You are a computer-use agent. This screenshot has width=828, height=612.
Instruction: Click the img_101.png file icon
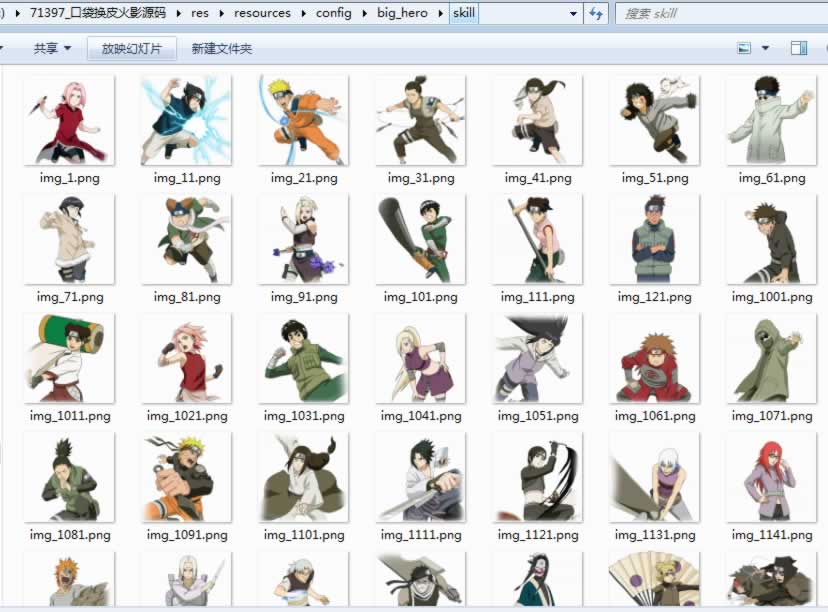tap(420, 239)
